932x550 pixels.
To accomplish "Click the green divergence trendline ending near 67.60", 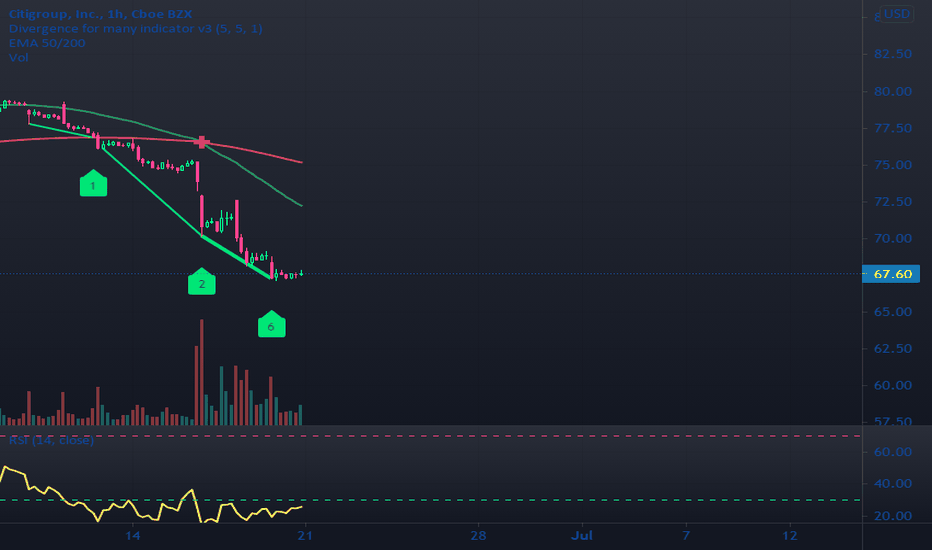I will [x=237, y=257].
